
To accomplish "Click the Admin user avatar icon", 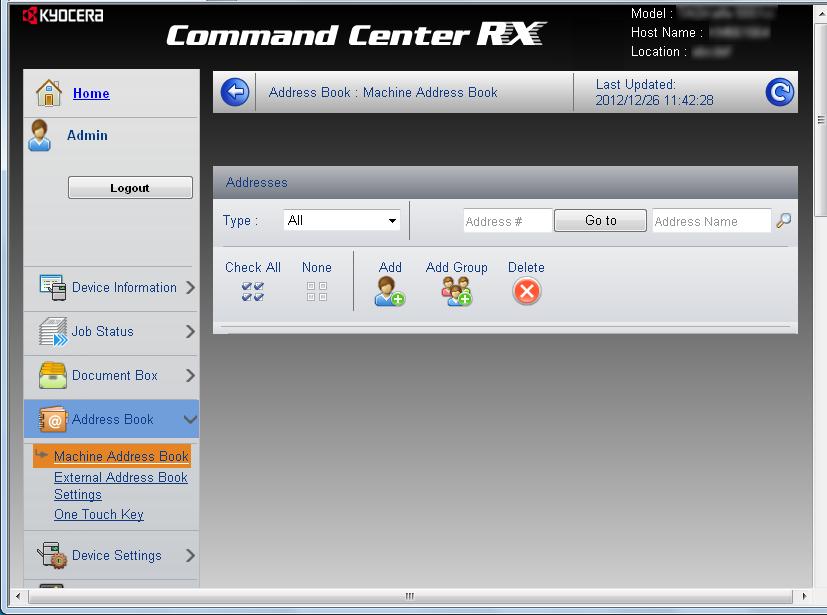I will pyautogui.click(x=40, y=136).
